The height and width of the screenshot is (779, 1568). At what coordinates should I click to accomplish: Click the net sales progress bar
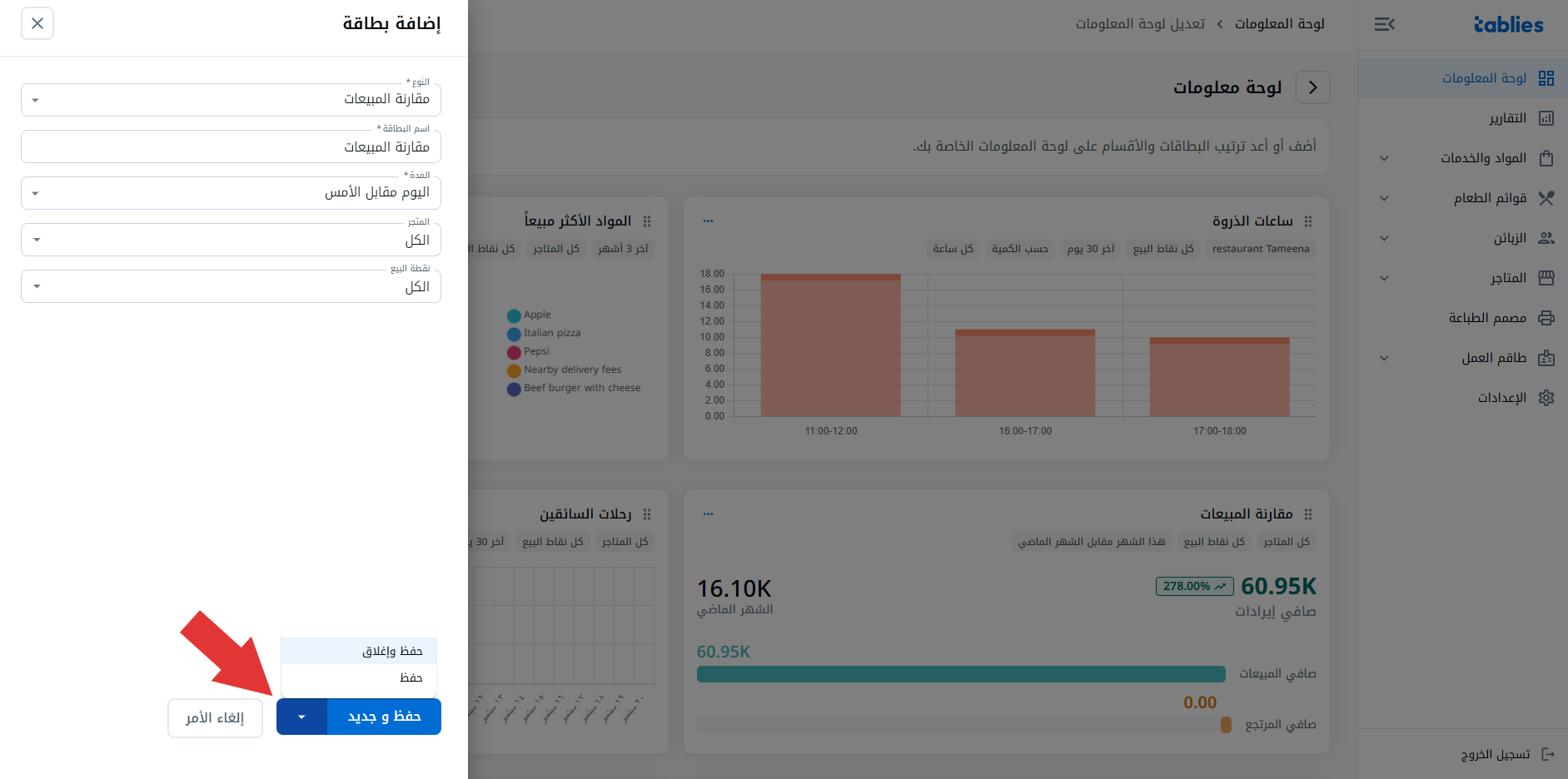click(x=961, y=674)
